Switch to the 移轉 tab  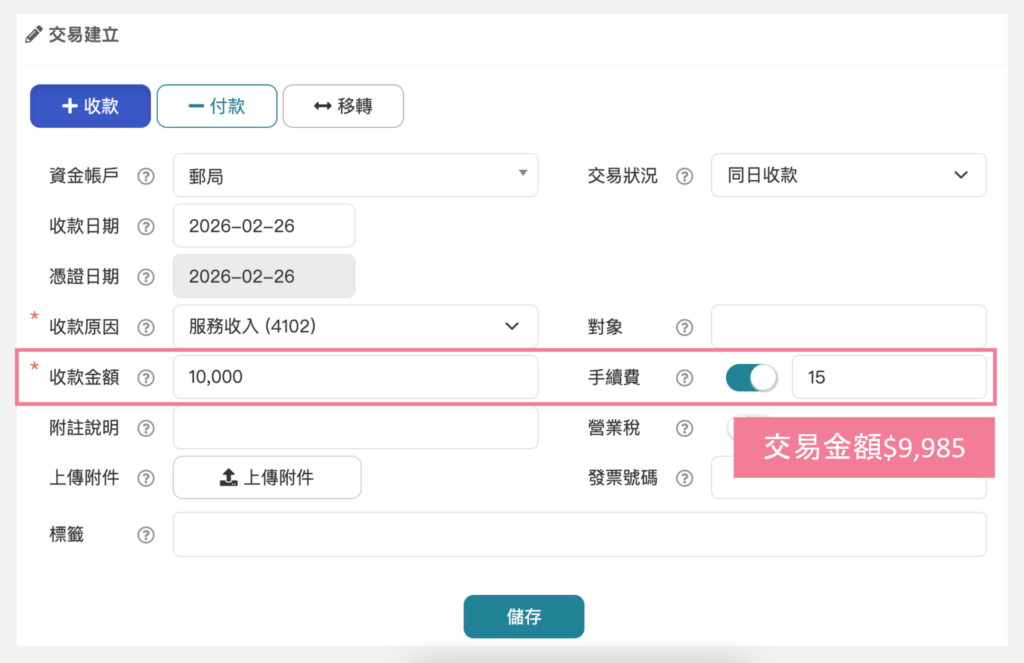343,106
